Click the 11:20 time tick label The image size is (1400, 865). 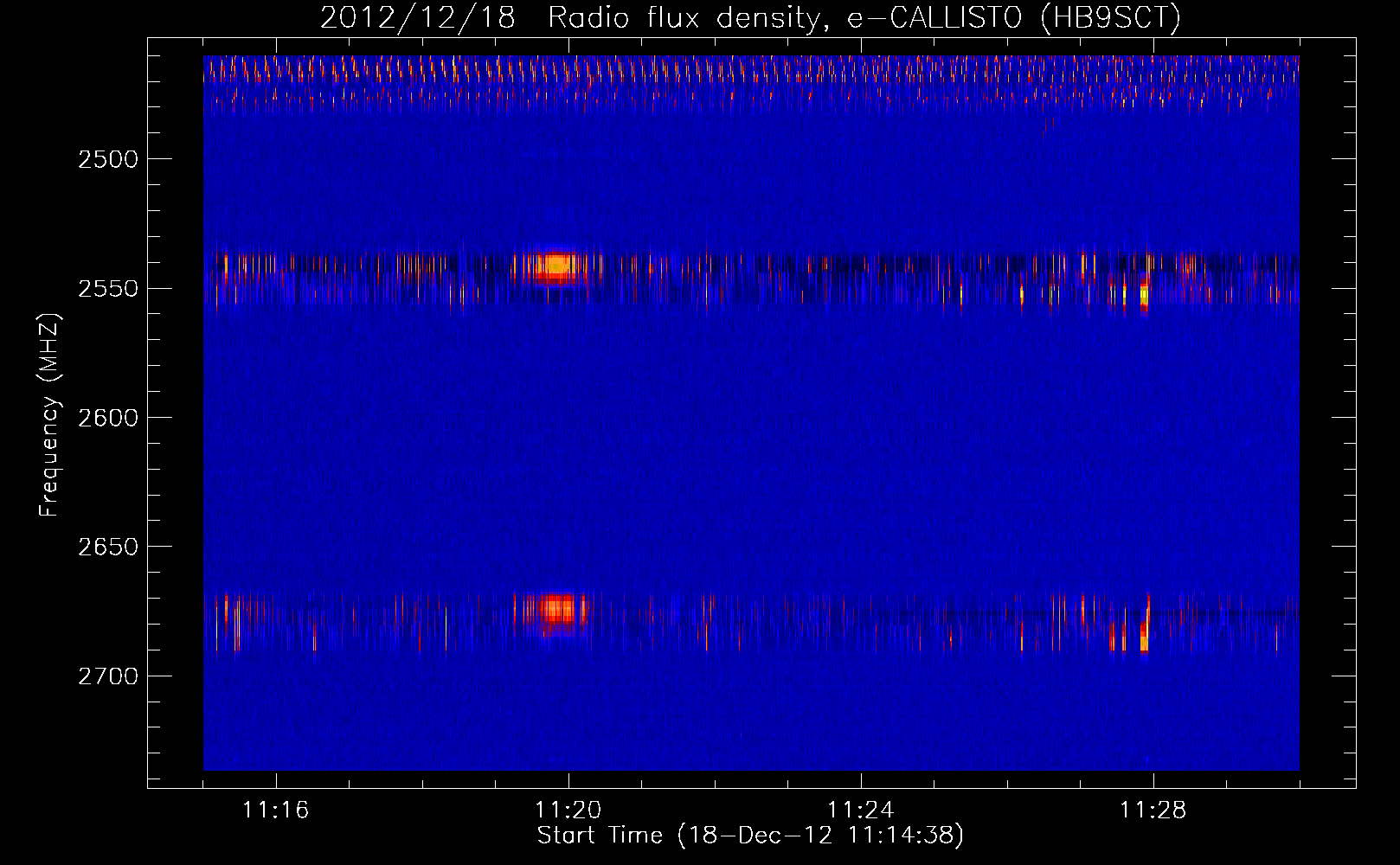568,810
